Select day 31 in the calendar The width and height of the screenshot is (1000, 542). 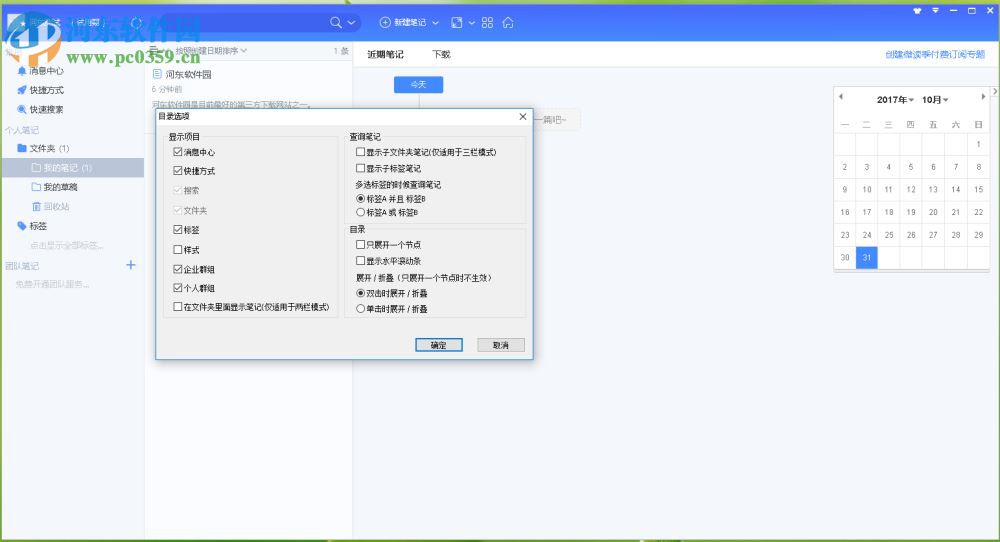[867, 258]
